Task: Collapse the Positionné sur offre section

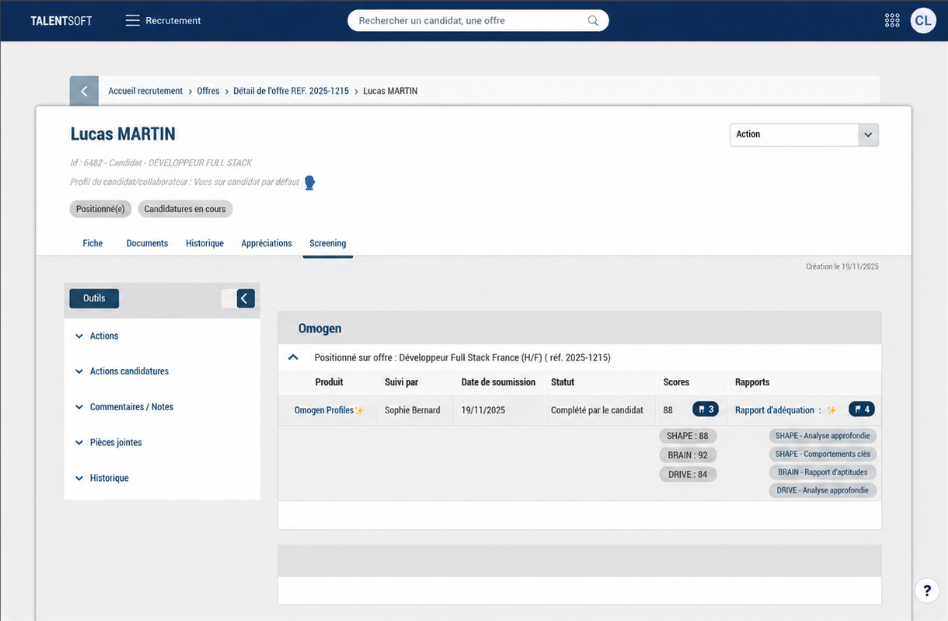Action: click(293, 357)
